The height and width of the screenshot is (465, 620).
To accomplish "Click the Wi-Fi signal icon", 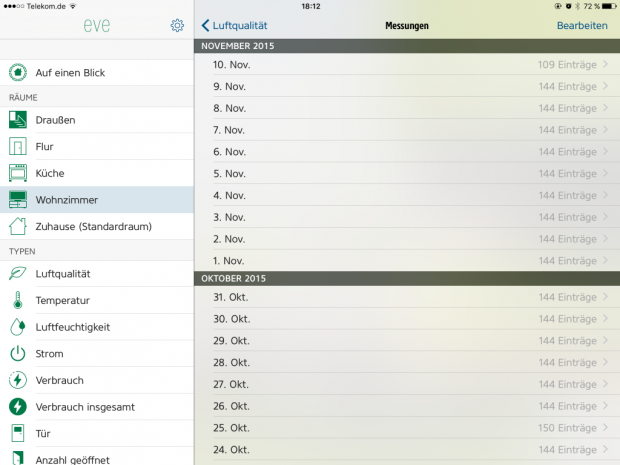I will [x=73, y=6].
